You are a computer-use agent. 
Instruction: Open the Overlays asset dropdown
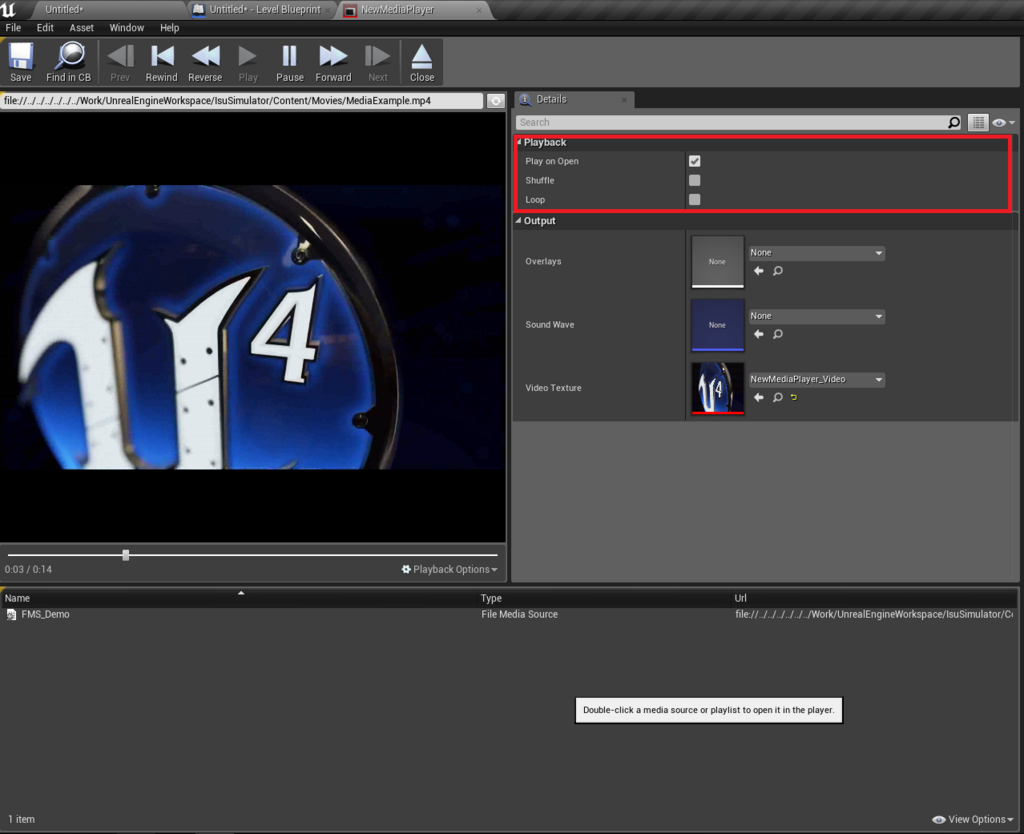click(x=816, y=253)
